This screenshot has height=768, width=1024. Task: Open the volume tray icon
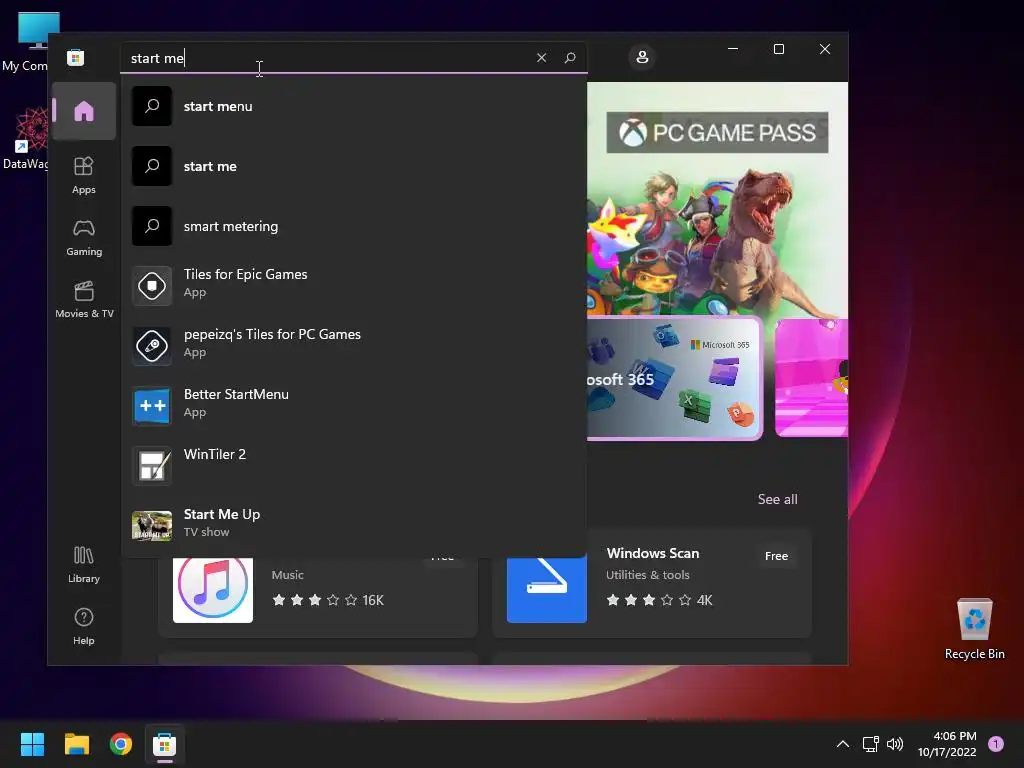click(895, 744)
